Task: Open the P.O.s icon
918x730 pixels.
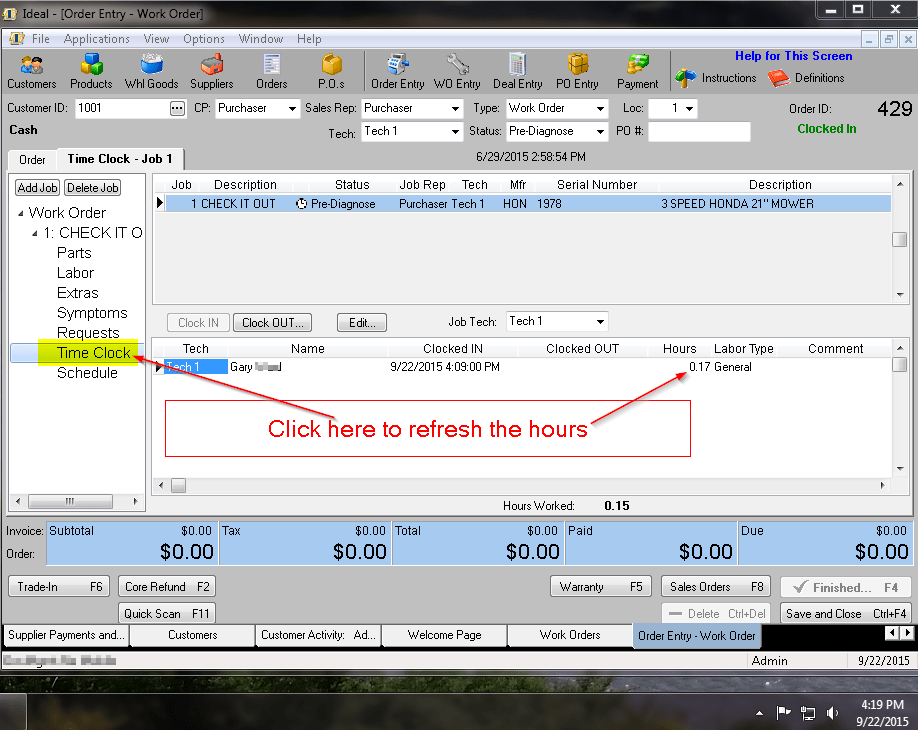Action: pyautogui.click(x=330, y=70)
